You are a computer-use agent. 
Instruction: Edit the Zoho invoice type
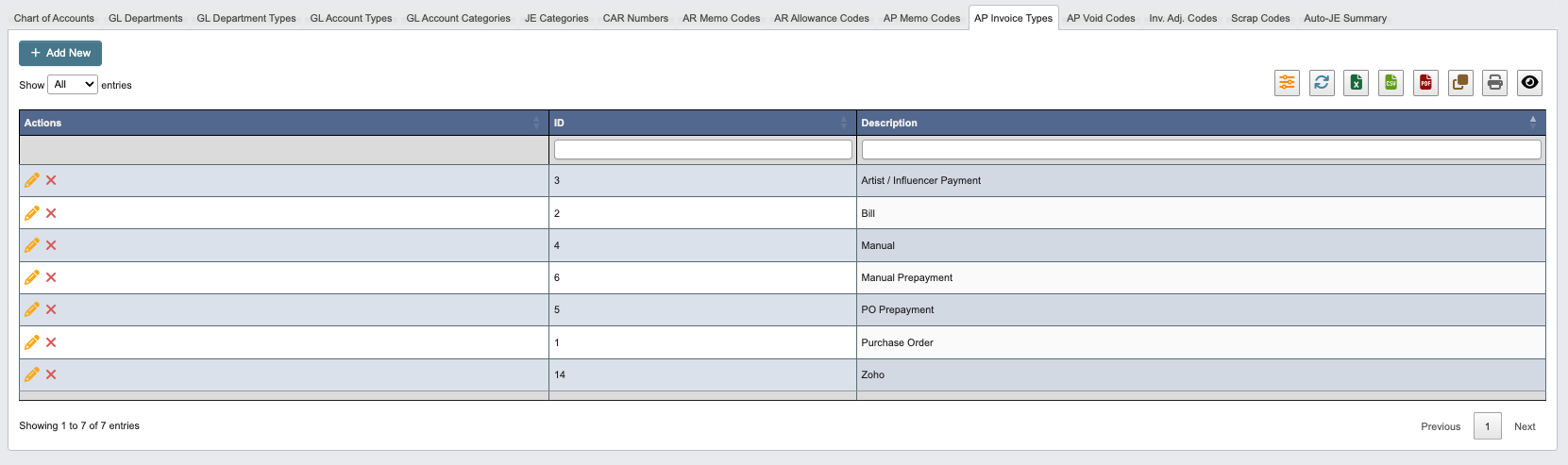(x=32, y=374)
